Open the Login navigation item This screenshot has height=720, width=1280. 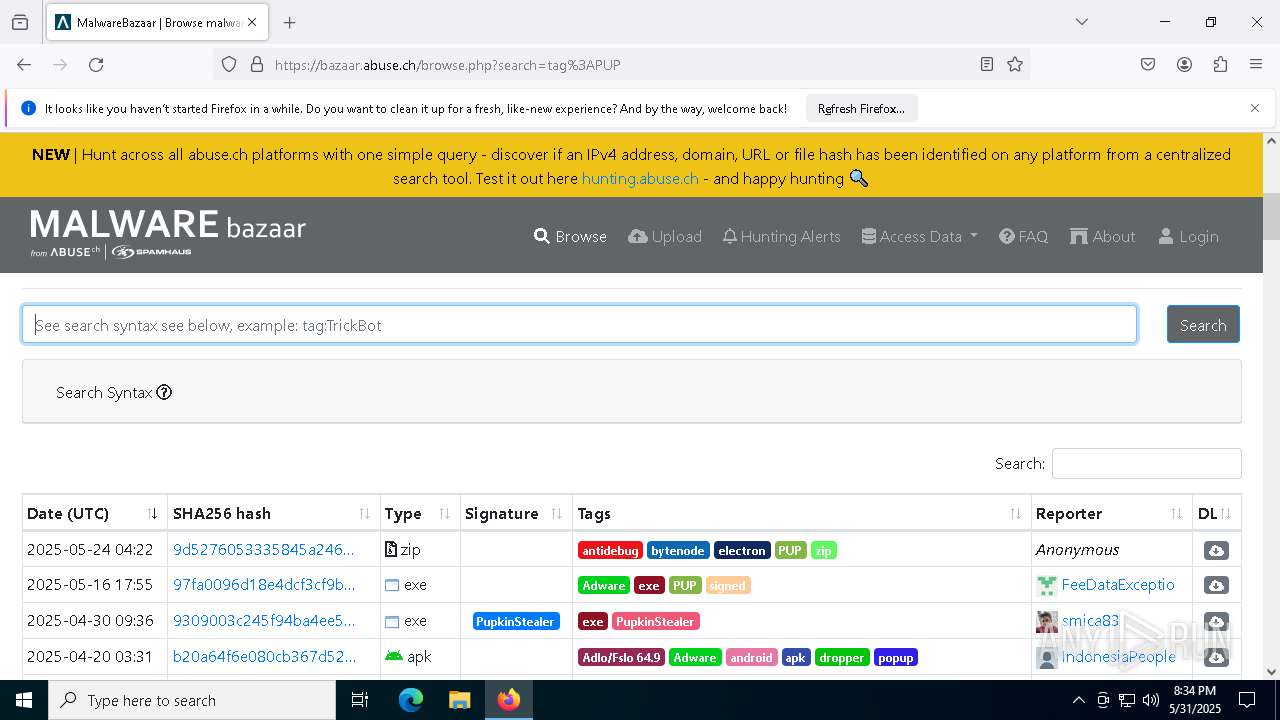click(1188, 236)
